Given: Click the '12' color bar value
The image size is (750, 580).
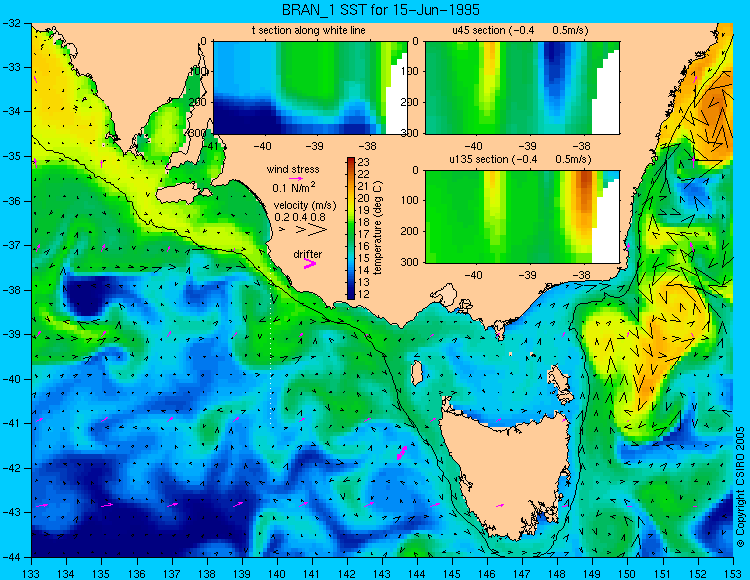Looking at the screenshot, I should pyautogui.click(x=364, y=294).
